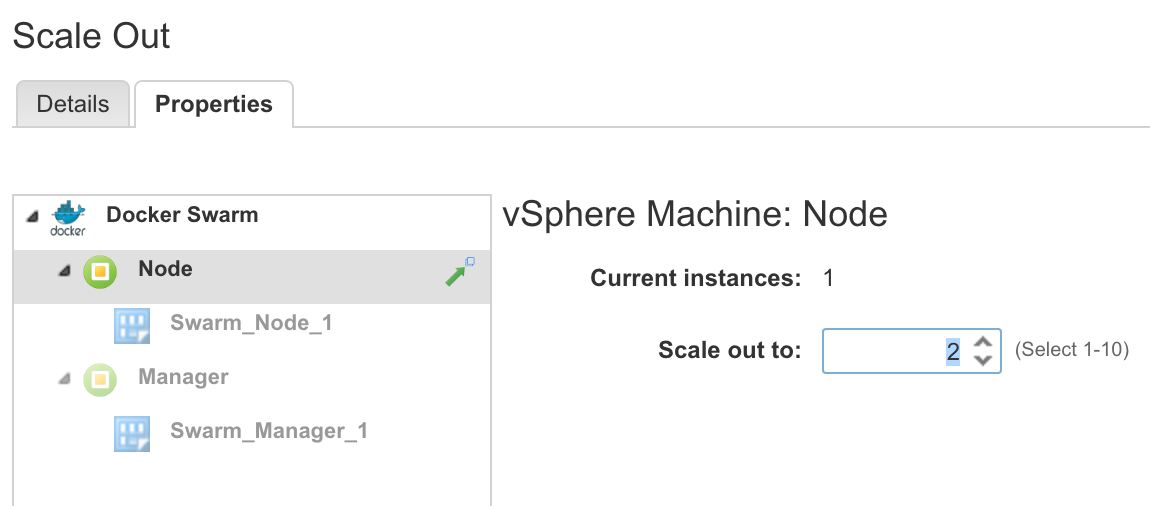Click the Swarm_Manager_1 instance icon
This screenshot has height=506, width=1150.
(132, 432)
